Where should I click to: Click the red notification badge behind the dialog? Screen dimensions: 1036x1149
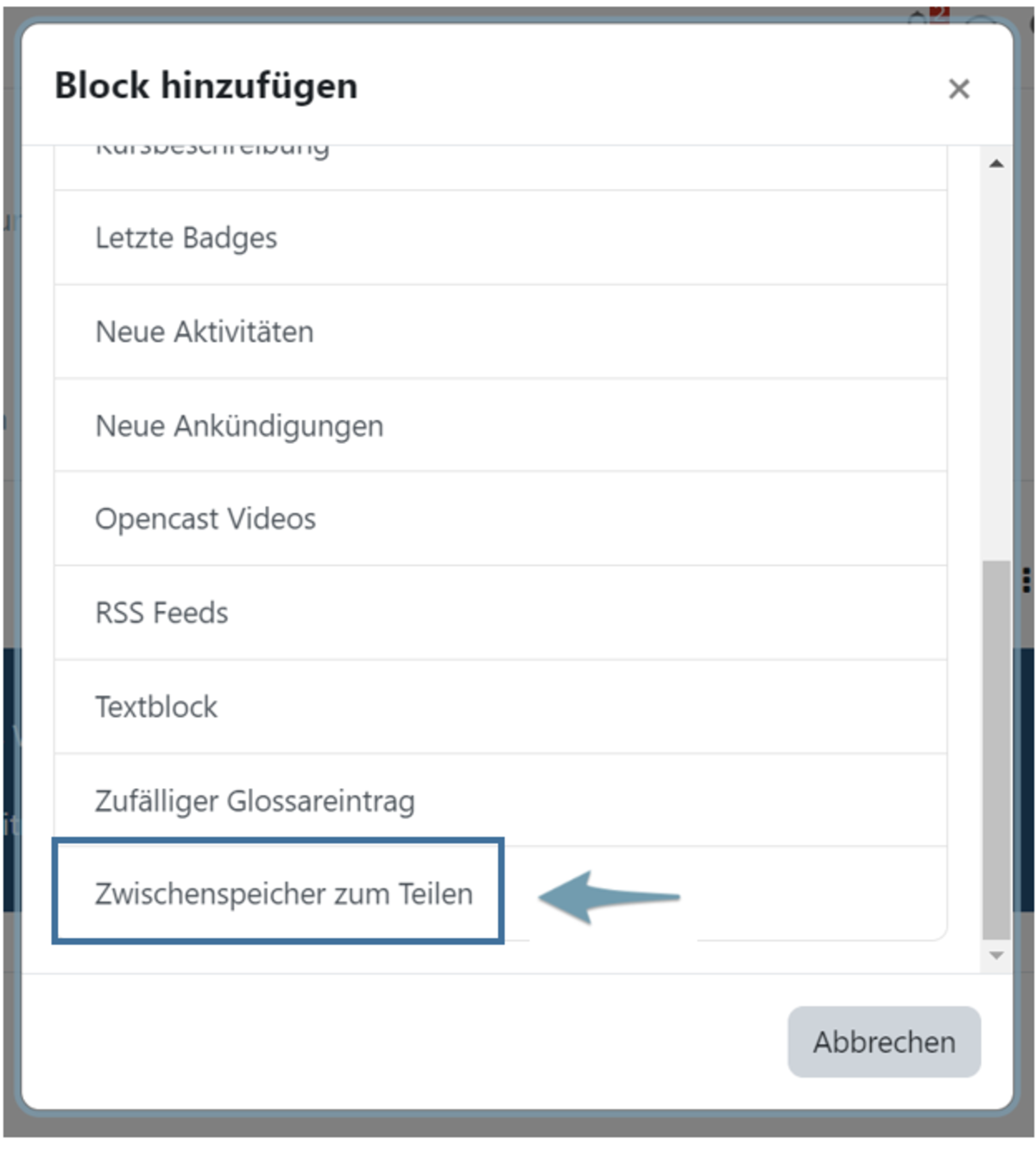pos(940,14)
